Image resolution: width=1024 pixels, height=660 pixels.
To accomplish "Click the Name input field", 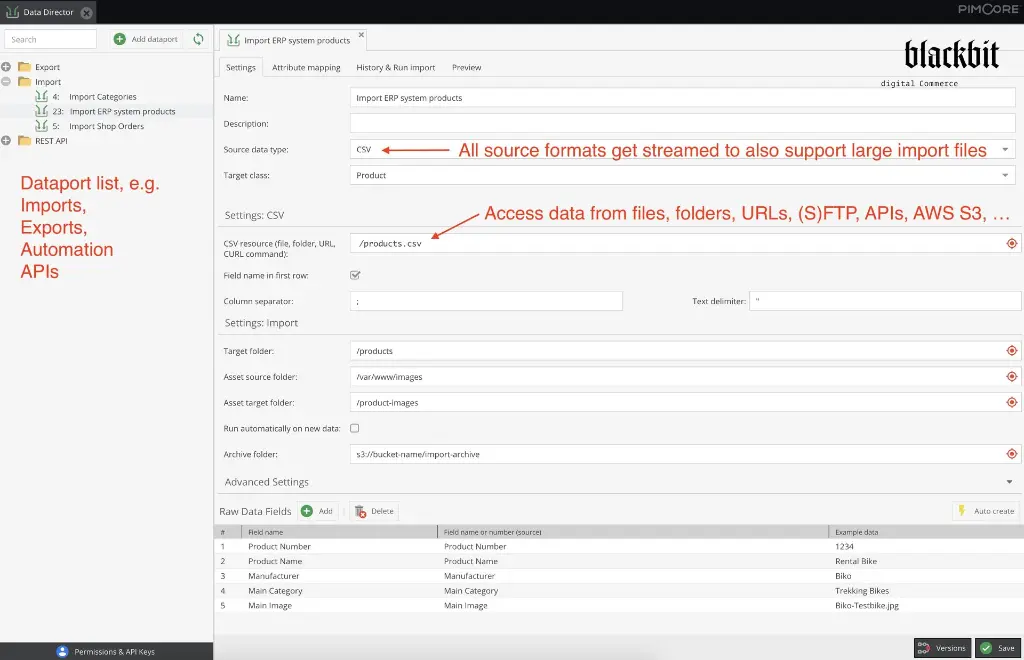I will point(682,98).
